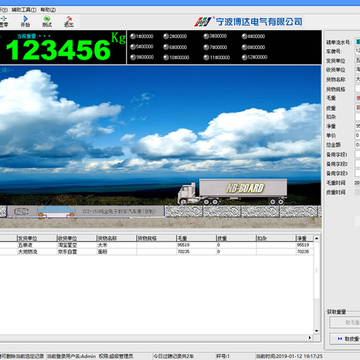Click the 备用字段1 label in right panel
The image size is (360, 360).
click(337, 155)
